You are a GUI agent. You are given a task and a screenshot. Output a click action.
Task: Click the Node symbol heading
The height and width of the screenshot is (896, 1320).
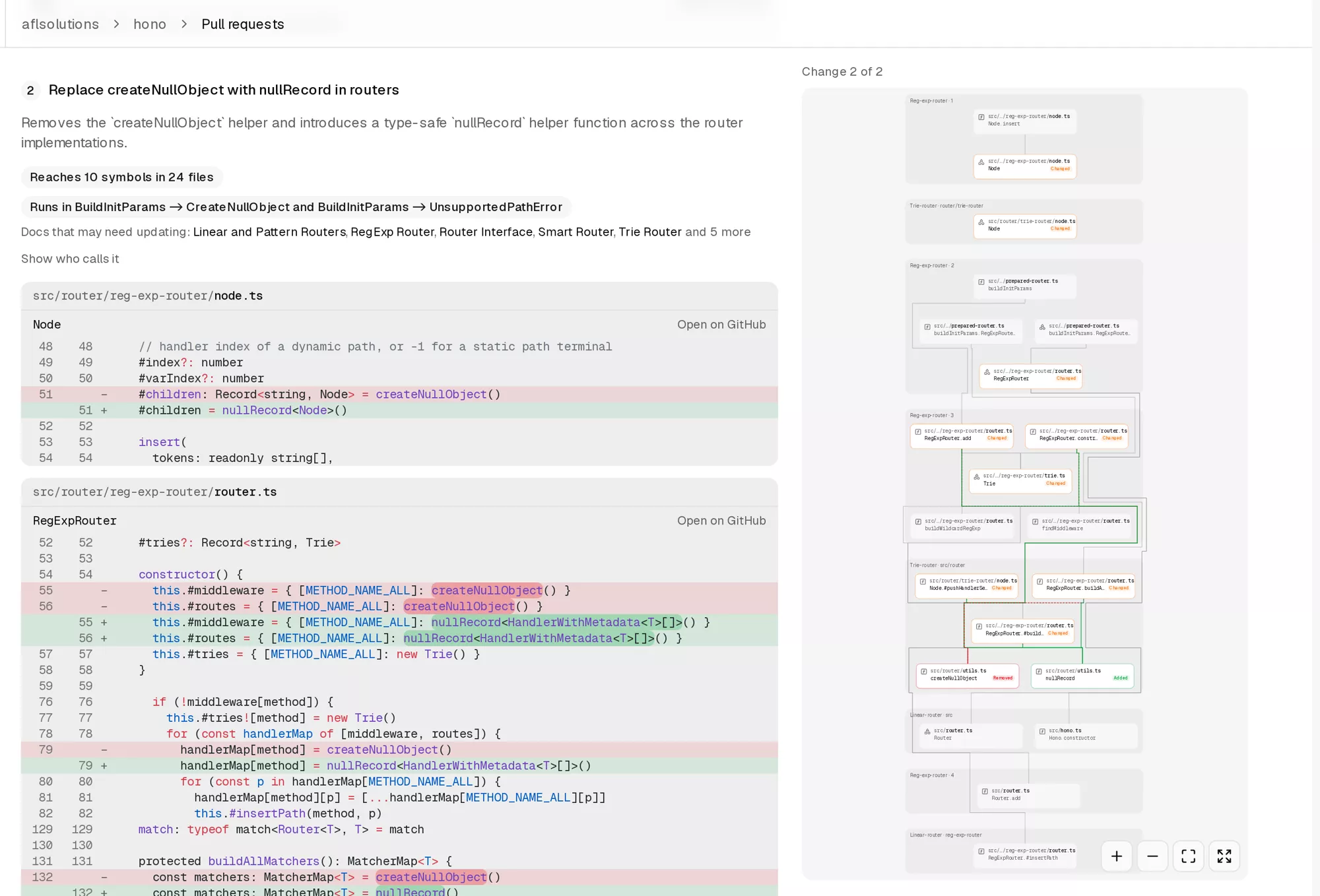pyautogui.click(x=47, y=324)
